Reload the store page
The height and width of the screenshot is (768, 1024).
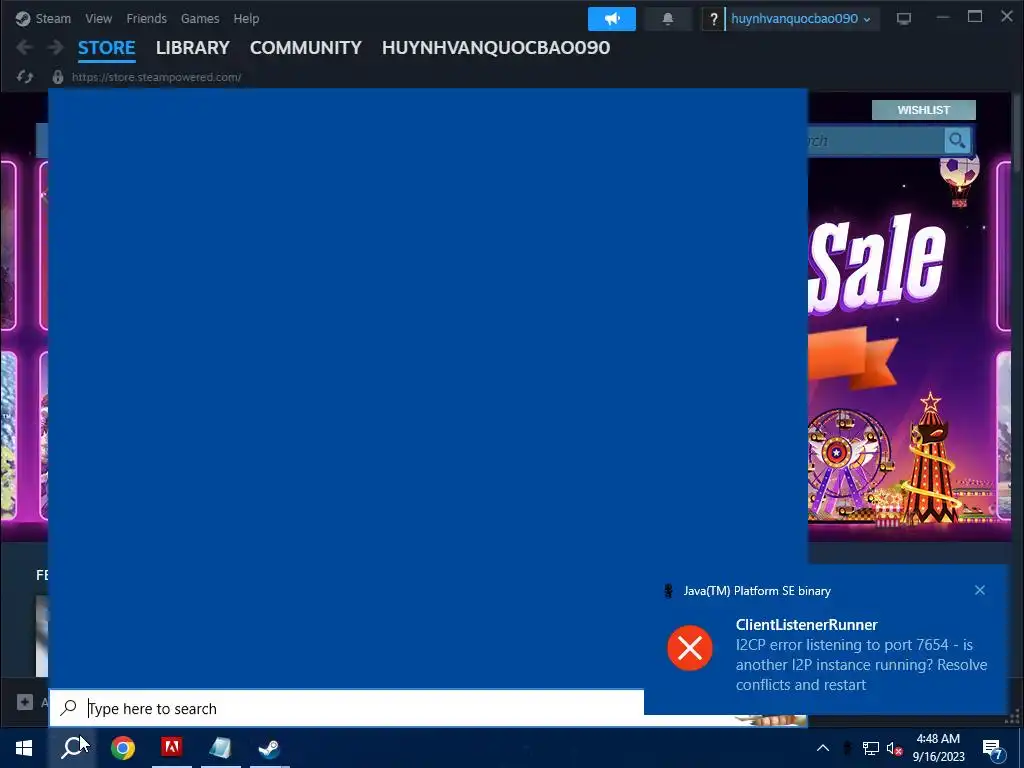coord(25,77)
